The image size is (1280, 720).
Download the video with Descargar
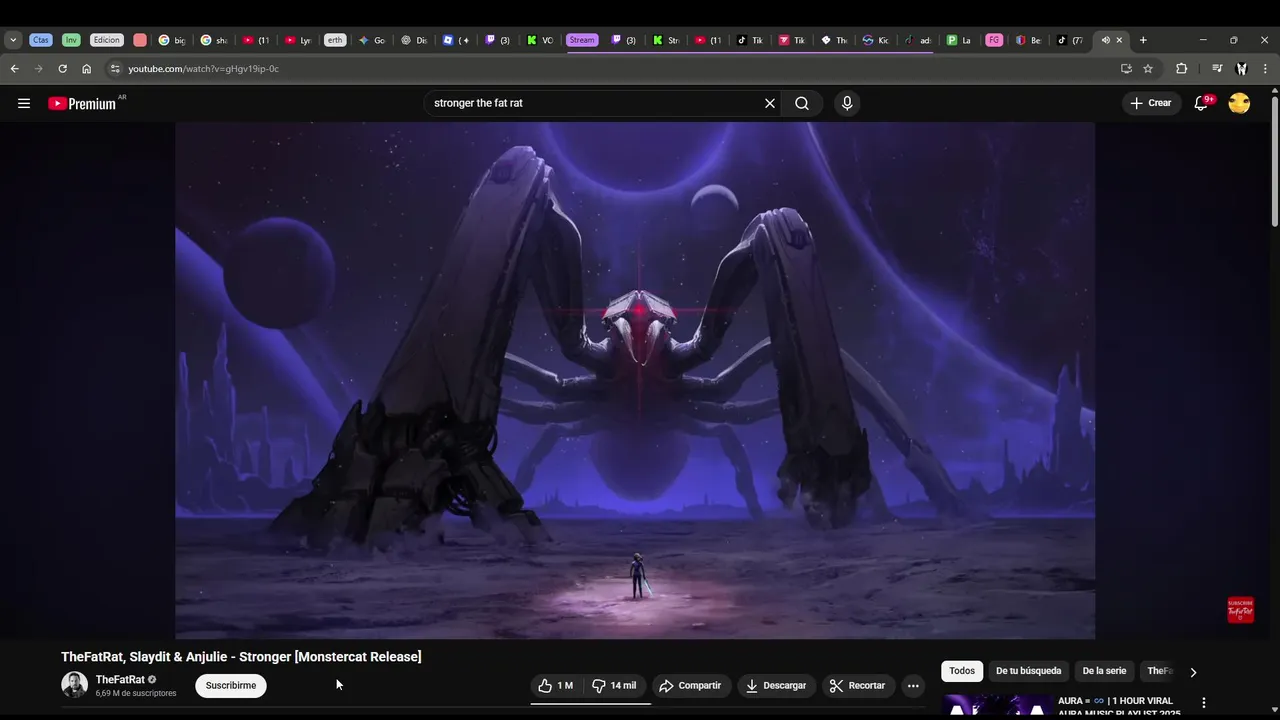point(776,686)
